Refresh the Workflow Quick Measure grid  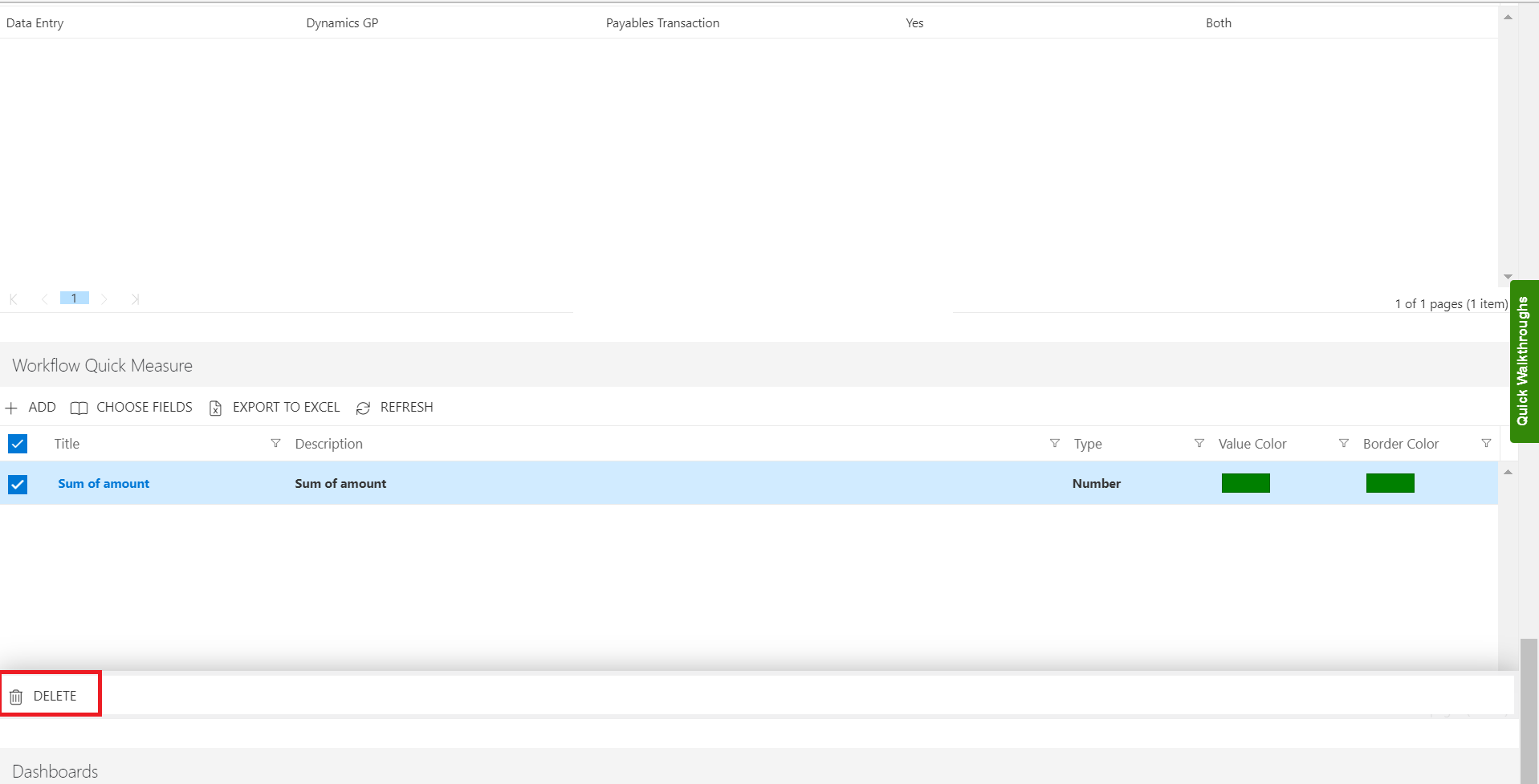click(394, 408)
